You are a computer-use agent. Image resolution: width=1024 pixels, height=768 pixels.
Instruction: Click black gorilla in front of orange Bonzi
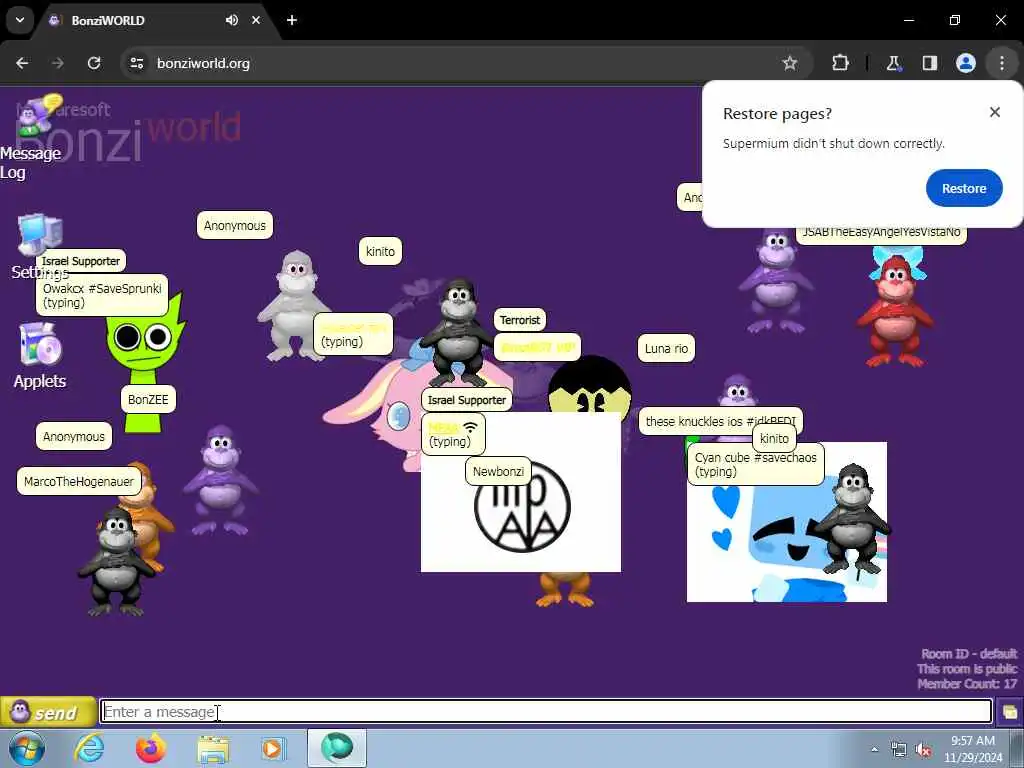pyautogui.click(x=116, y=560)
